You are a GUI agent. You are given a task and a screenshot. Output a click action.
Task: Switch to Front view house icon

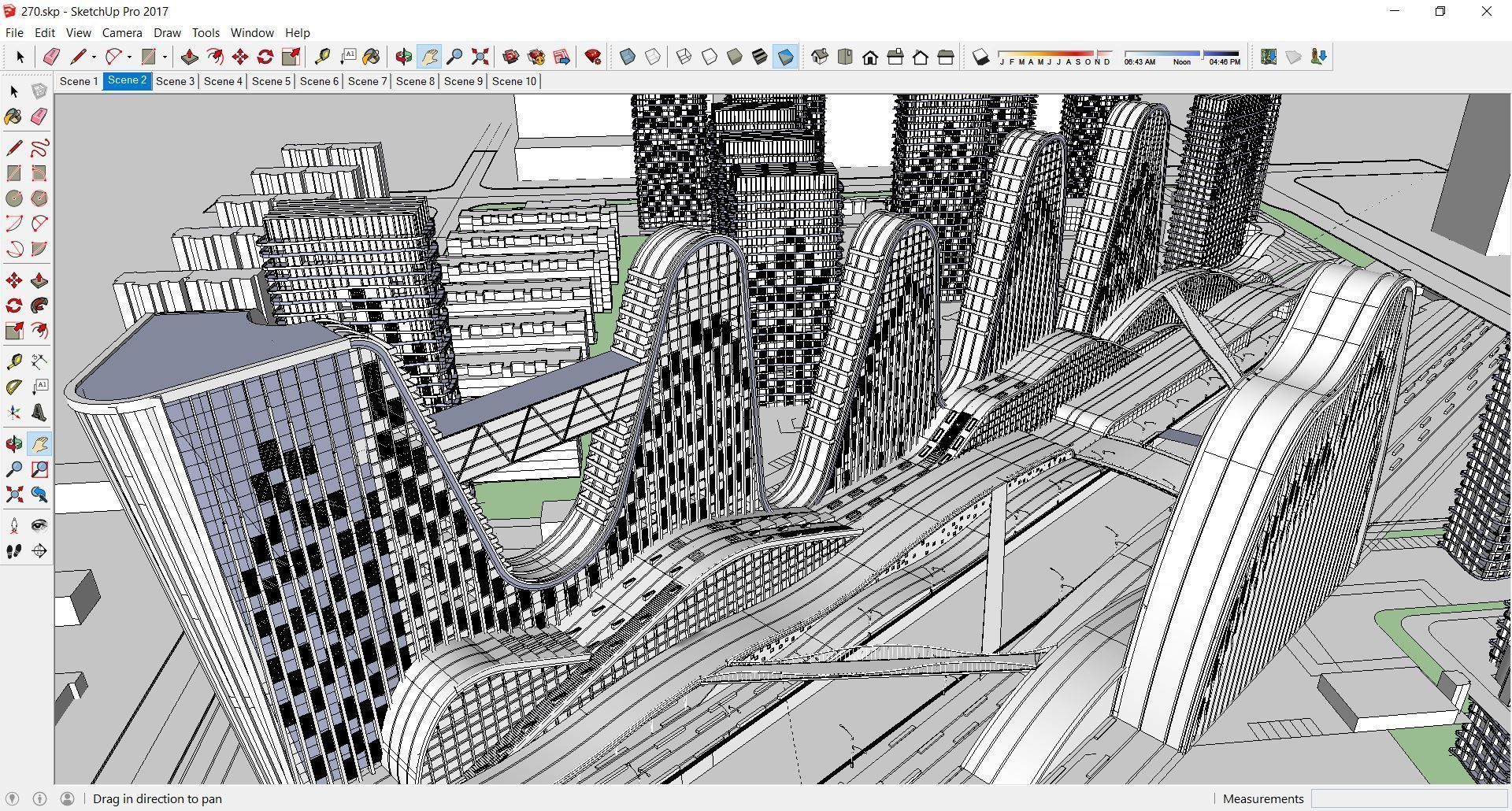click(x=870, y=57)
